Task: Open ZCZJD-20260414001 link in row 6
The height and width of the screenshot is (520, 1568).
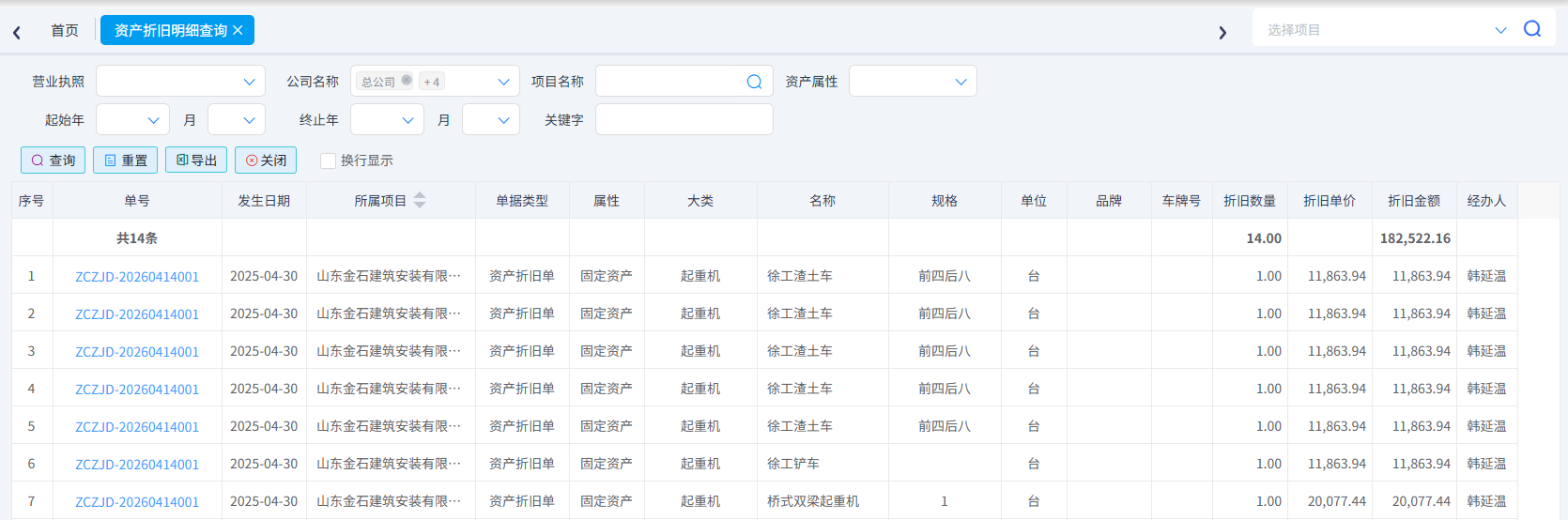Action: pos(137,464)
